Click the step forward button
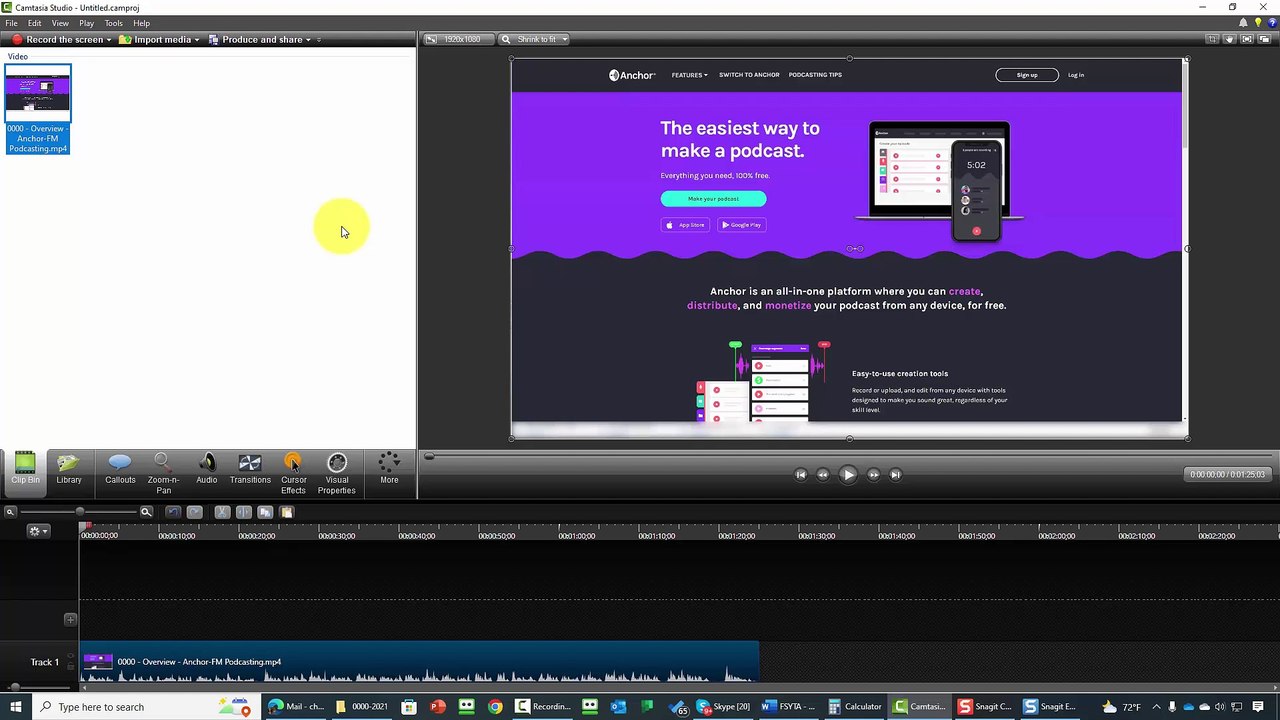 873,475
